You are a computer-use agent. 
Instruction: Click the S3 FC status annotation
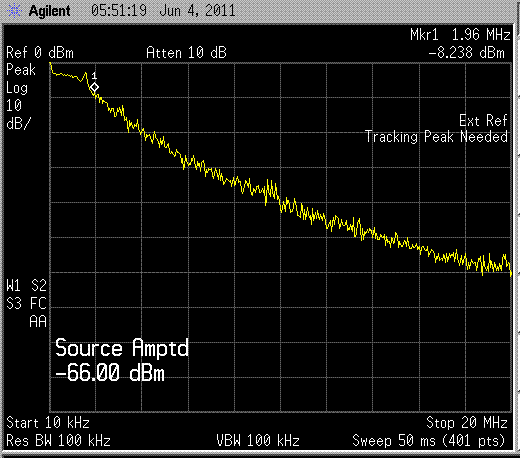point(26,304)
